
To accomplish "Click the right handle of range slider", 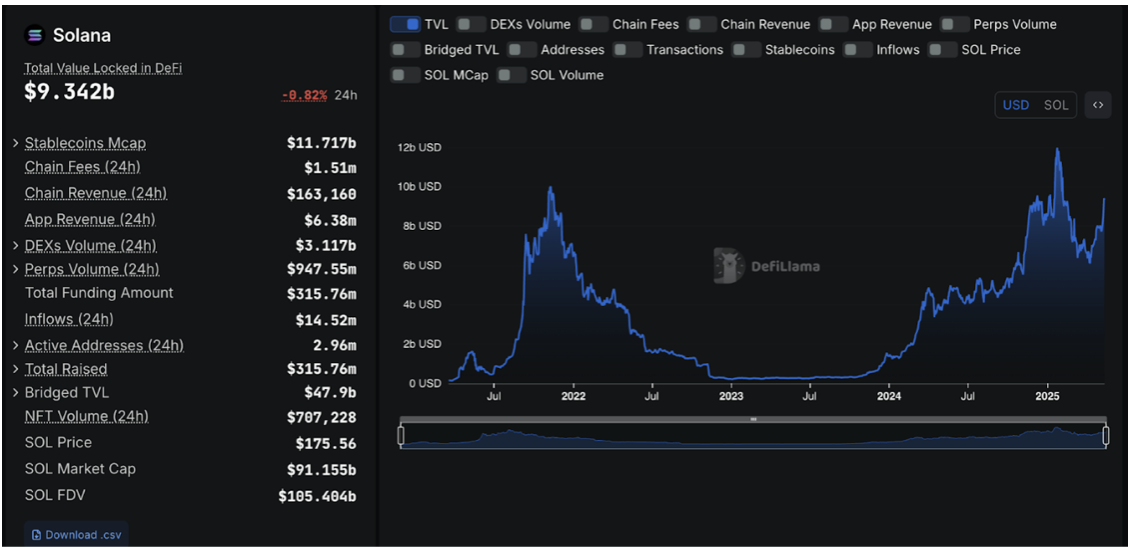I will 1106,435.
